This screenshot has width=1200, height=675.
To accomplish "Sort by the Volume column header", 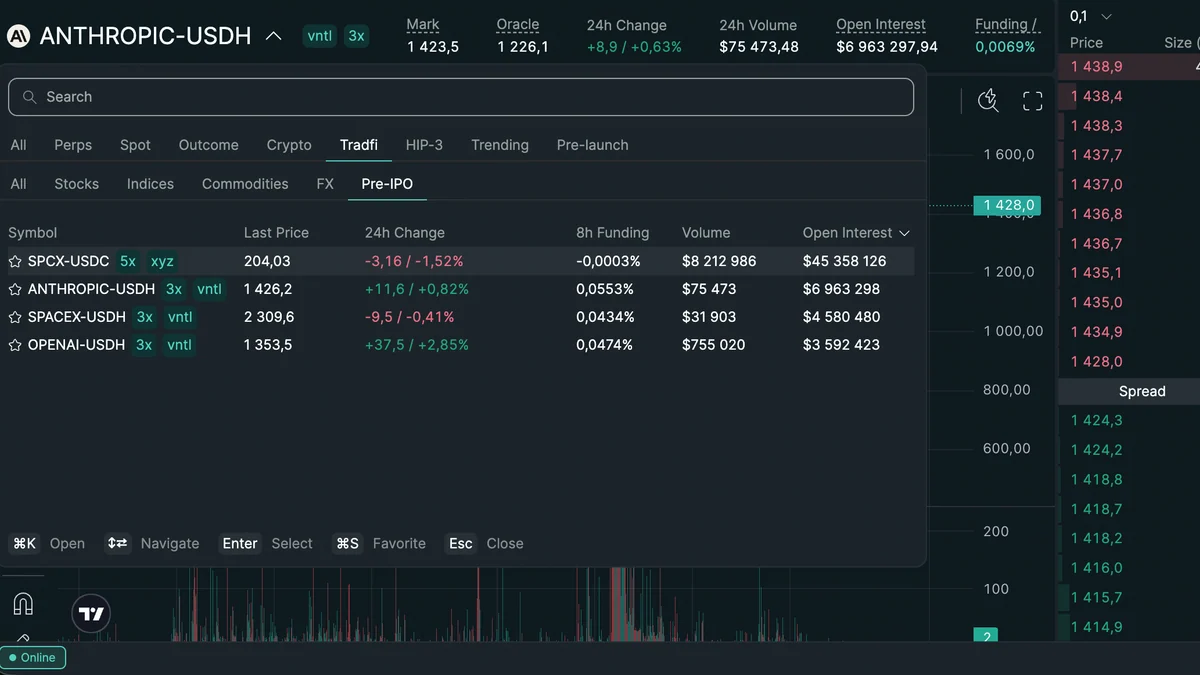I will [x=706, y=233].
